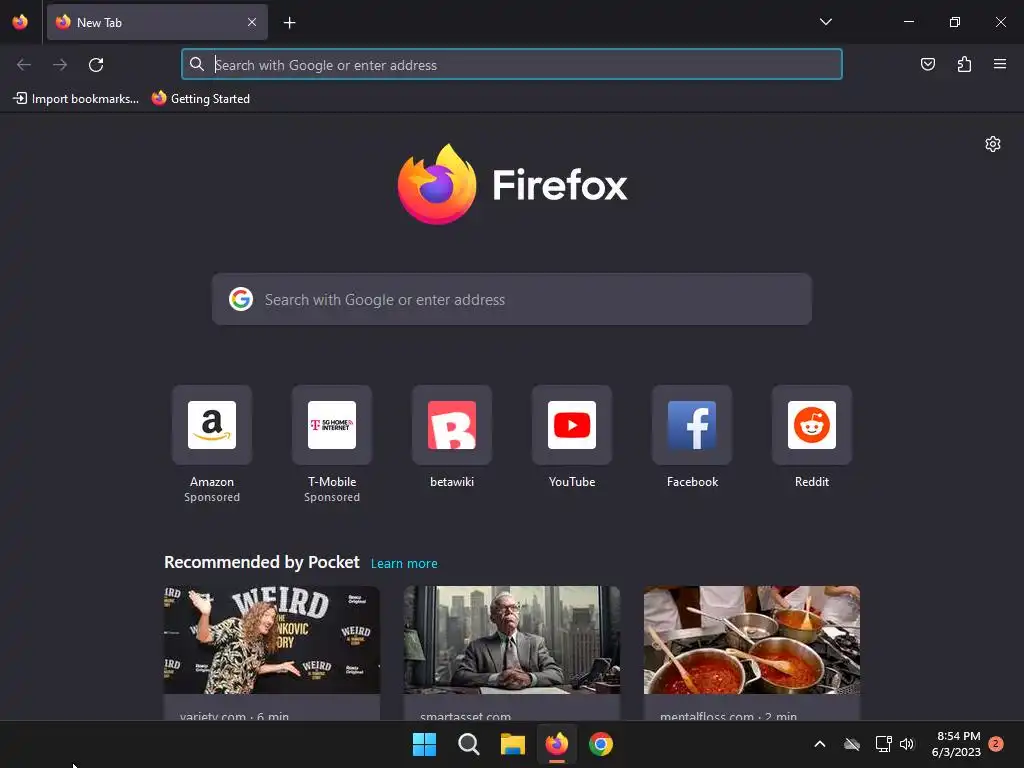1024x768 pixels.
Task: Click the Recommended by Pocket heading
Action: (x=262, y=562)
